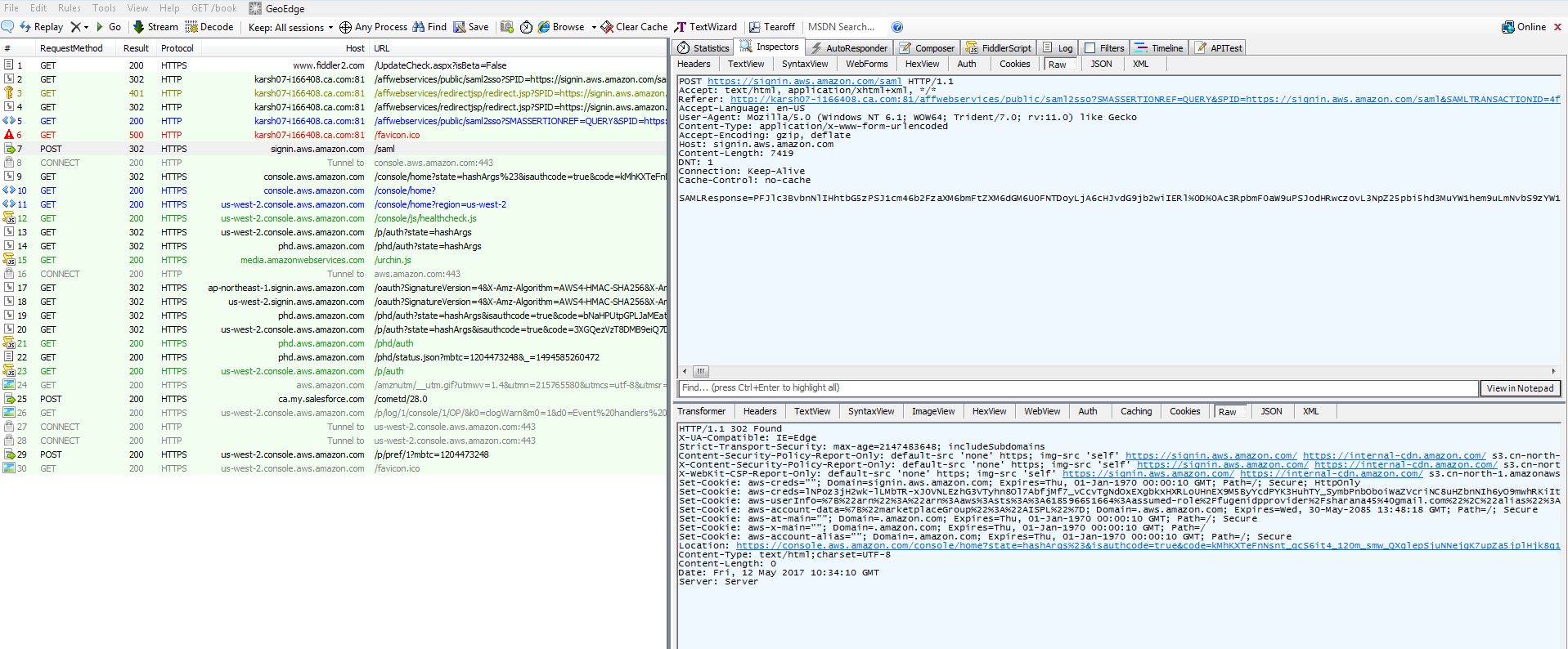This screenshot has width=1568, height=649.
Task: Switch to the Statistics tab
Action: (703, 48)
